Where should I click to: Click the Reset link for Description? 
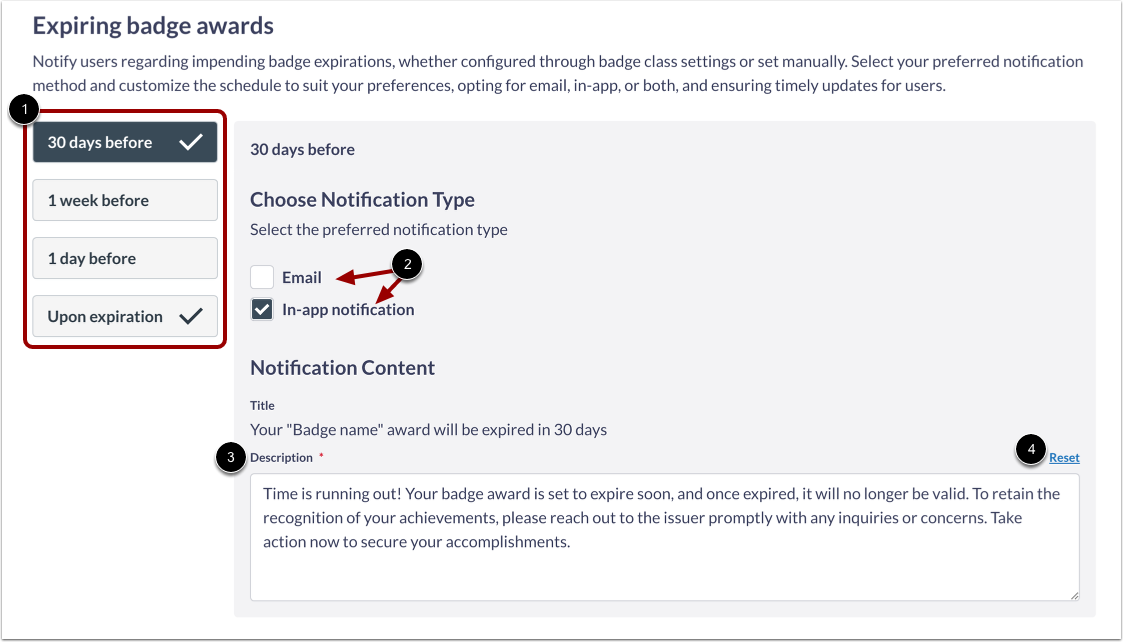[1064, 457]
